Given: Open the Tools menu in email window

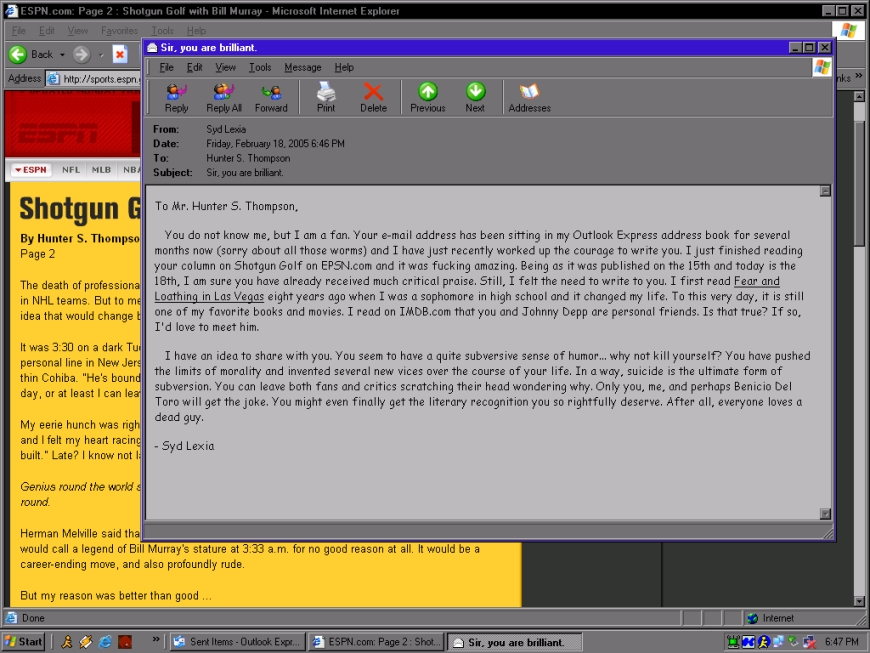Looking at the screenshot, I should (x=260, y=67).
